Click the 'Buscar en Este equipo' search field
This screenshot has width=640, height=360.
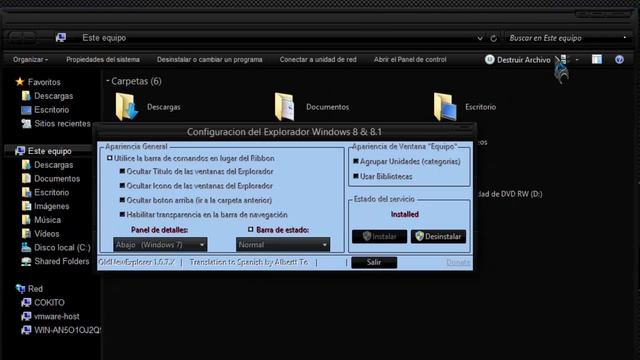click(568, 38)
